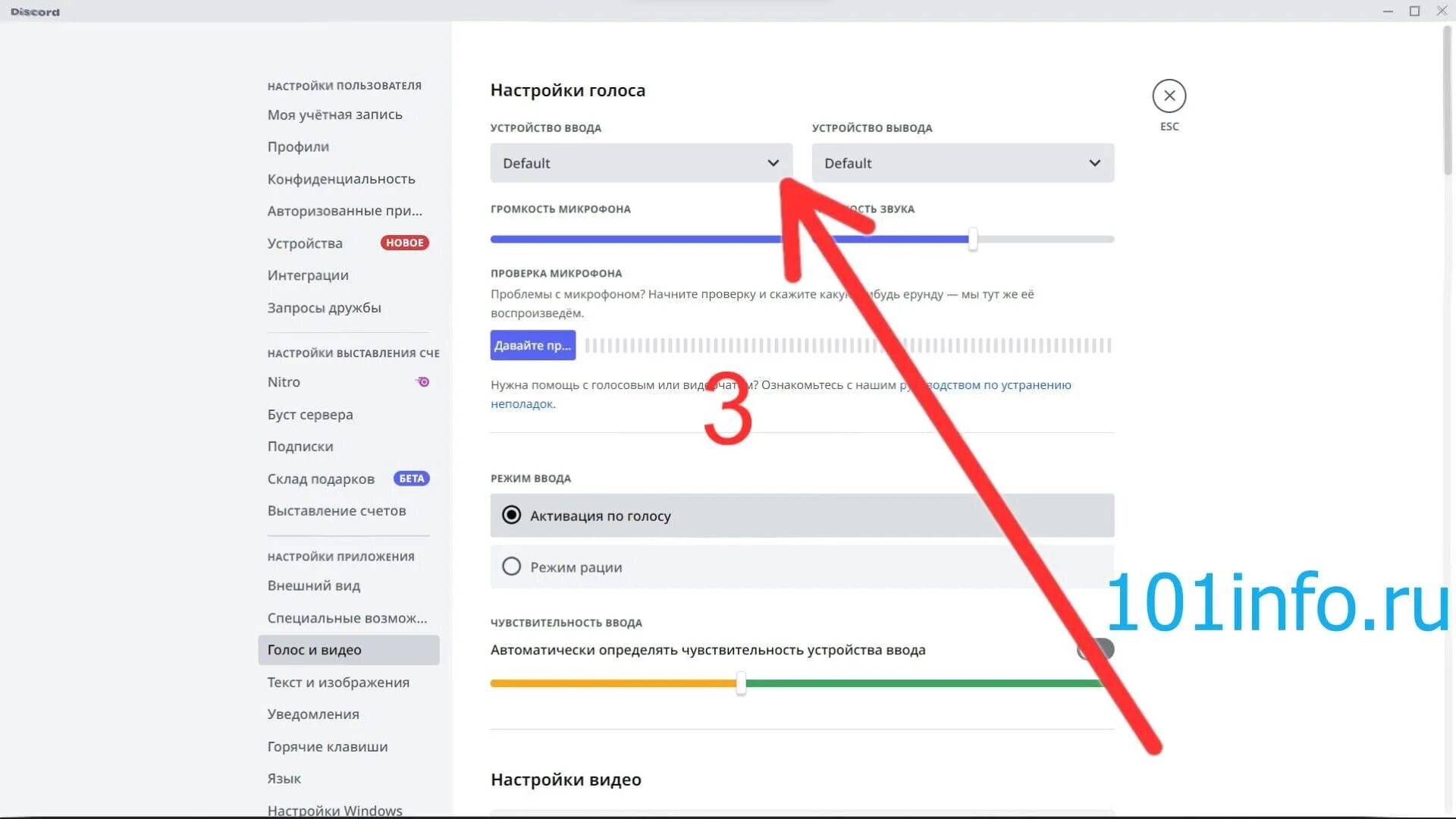Select Активация по голосу radio option
This screenshot has width=1456, height=819.
512,516
